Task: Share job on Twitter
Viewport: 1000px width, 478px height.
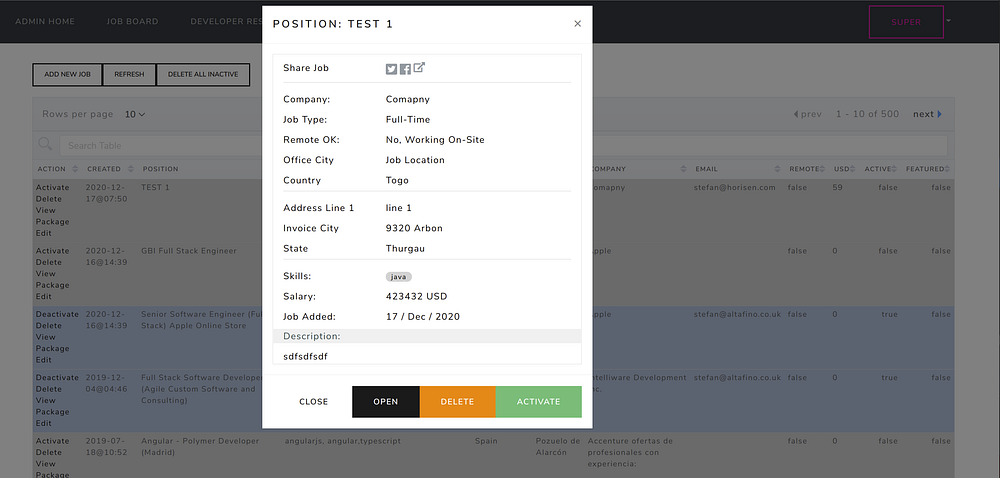Action: coord(392,69)
